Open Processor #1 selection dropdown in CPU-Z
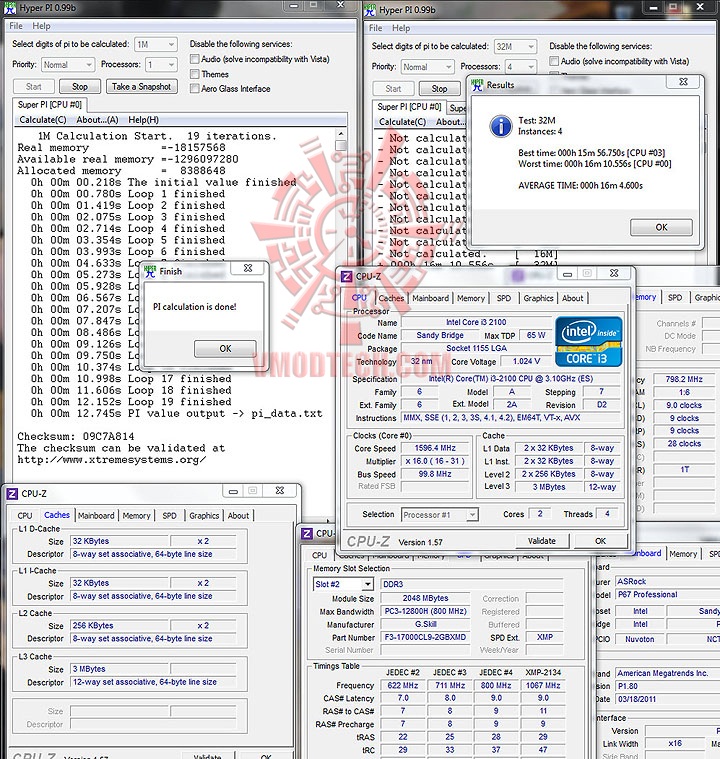The width and height of the screenshot is (720, 759). click(440, 515)
